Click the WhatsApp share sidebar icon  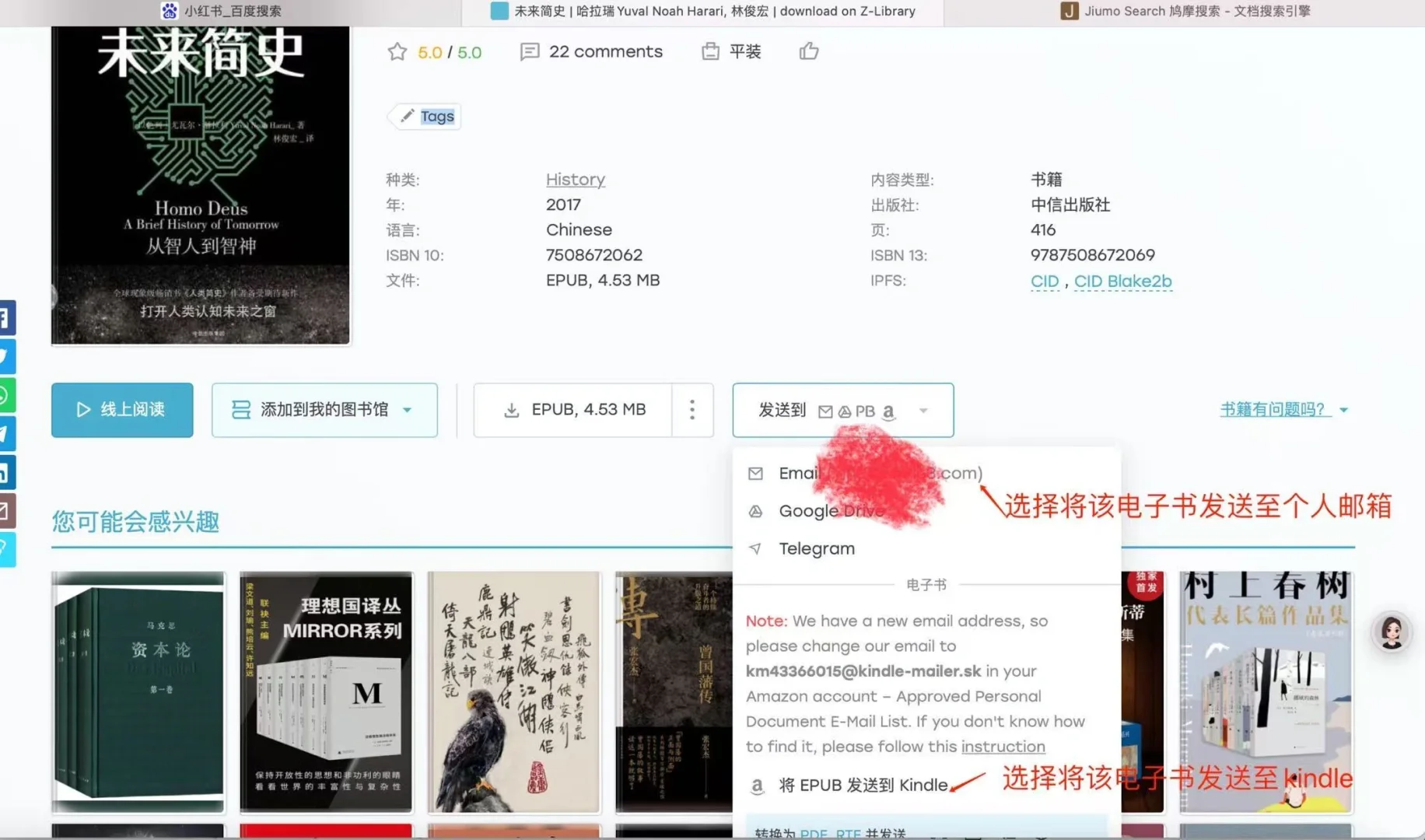(7, 395)
